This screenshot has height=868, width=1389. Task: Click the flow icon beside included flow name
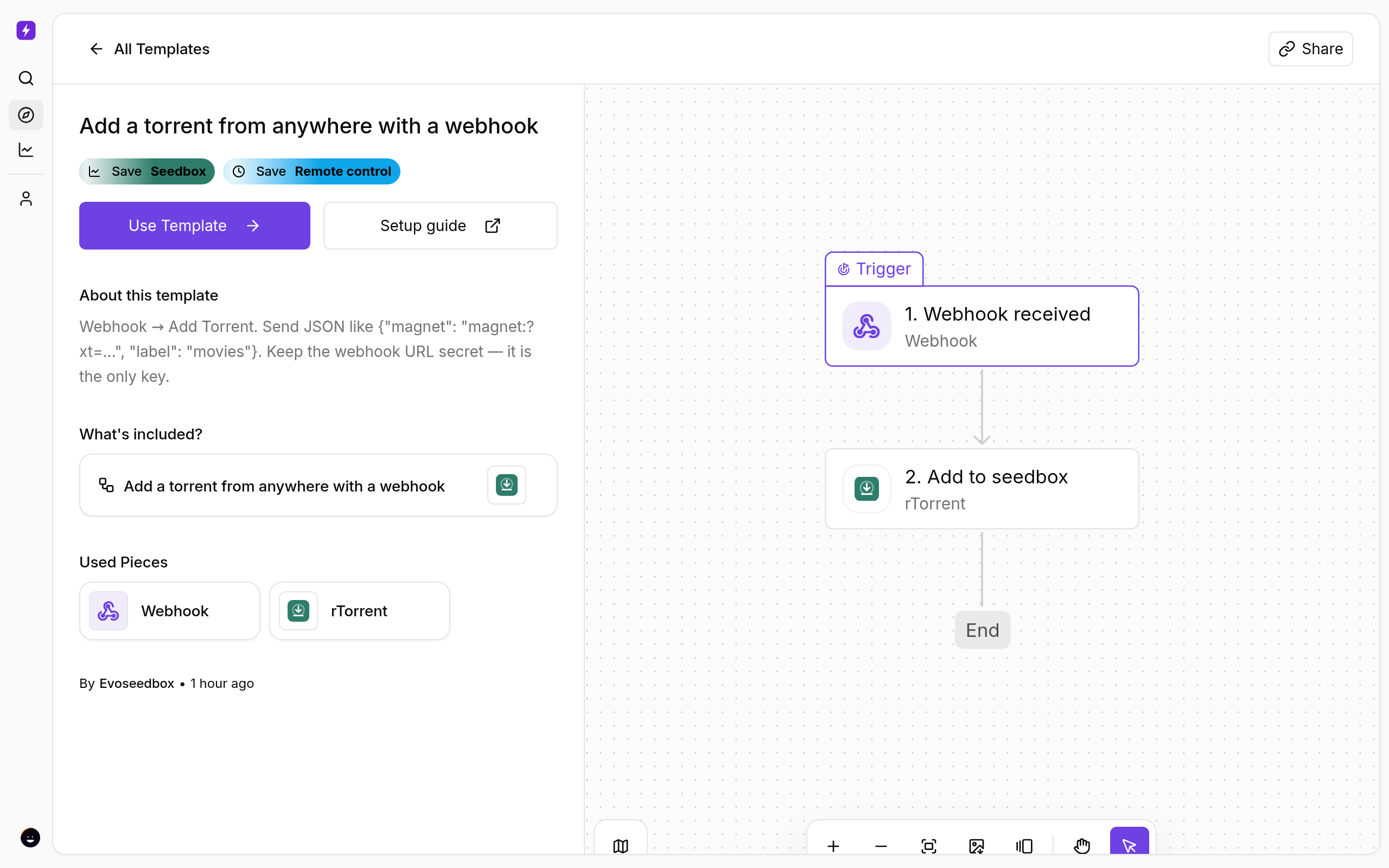pyautogui.click(x=106, y=485)
